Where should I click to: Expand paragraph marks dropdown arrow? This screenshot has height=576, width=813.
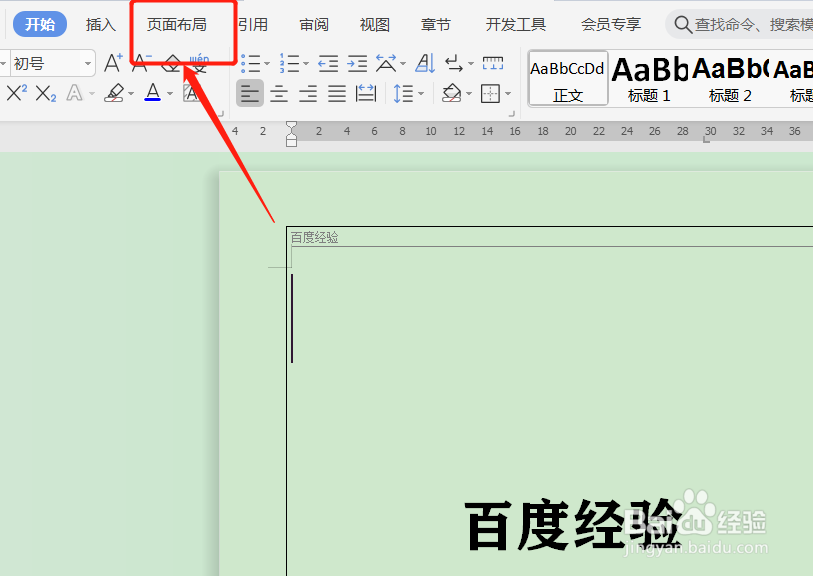tap(471, 64)
